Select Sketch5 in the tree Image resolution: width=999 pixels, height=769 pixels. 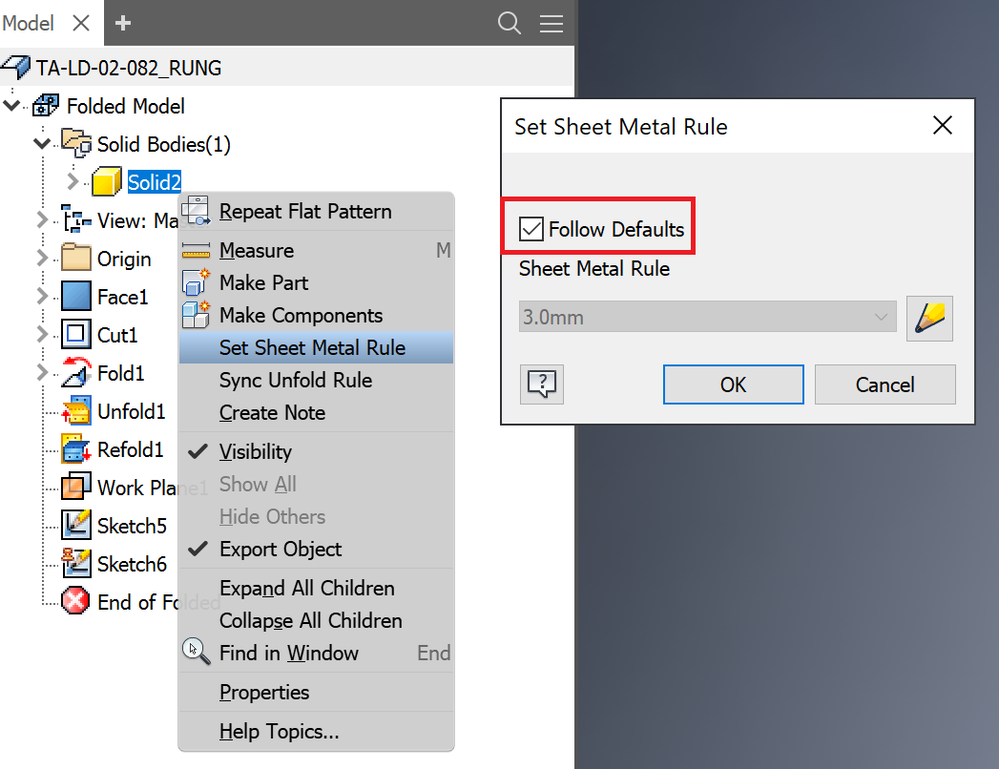tap(132, 526)
